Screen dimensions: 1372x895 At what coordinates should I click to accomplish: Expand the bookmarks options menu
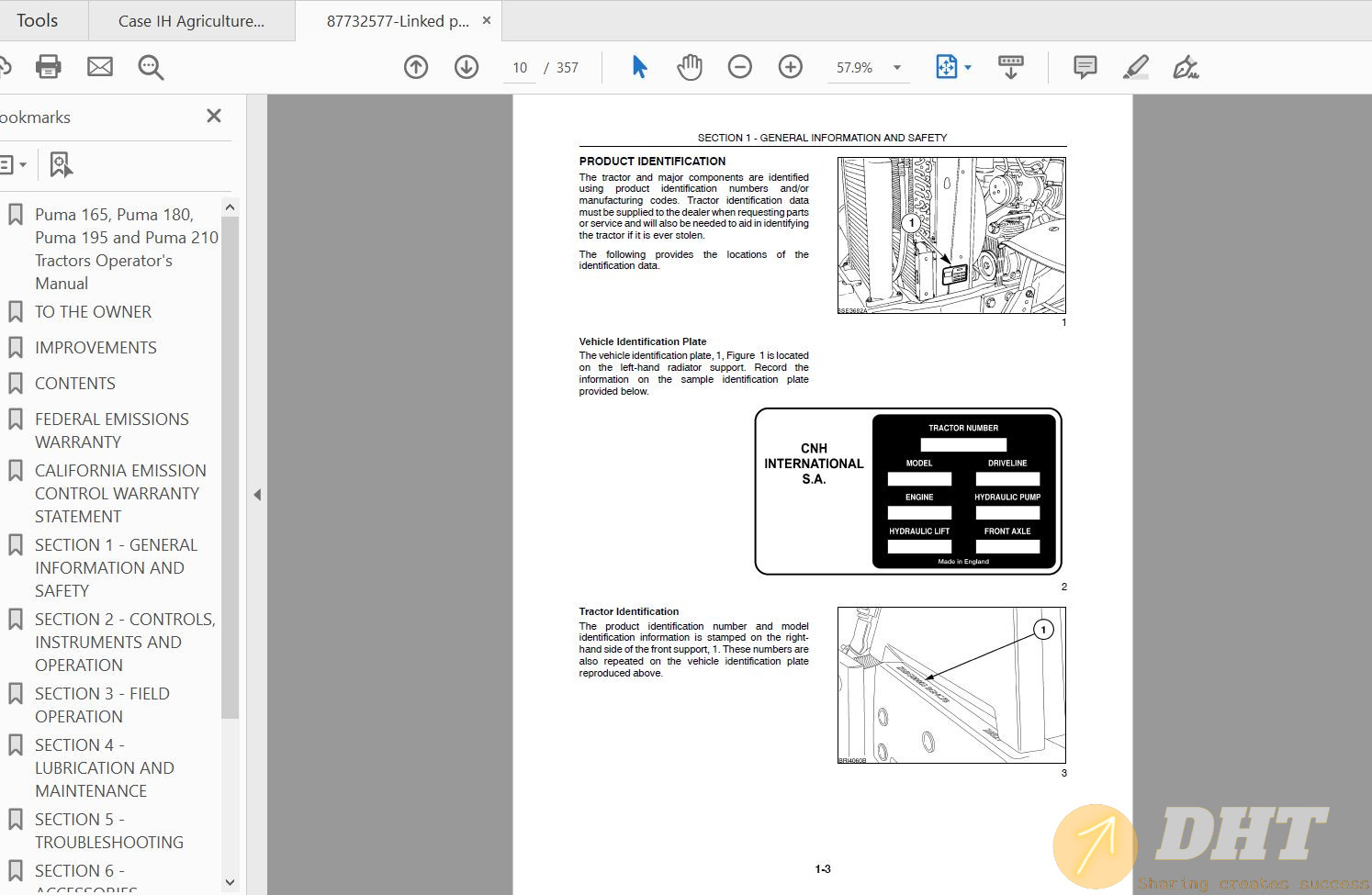[13, 165]
